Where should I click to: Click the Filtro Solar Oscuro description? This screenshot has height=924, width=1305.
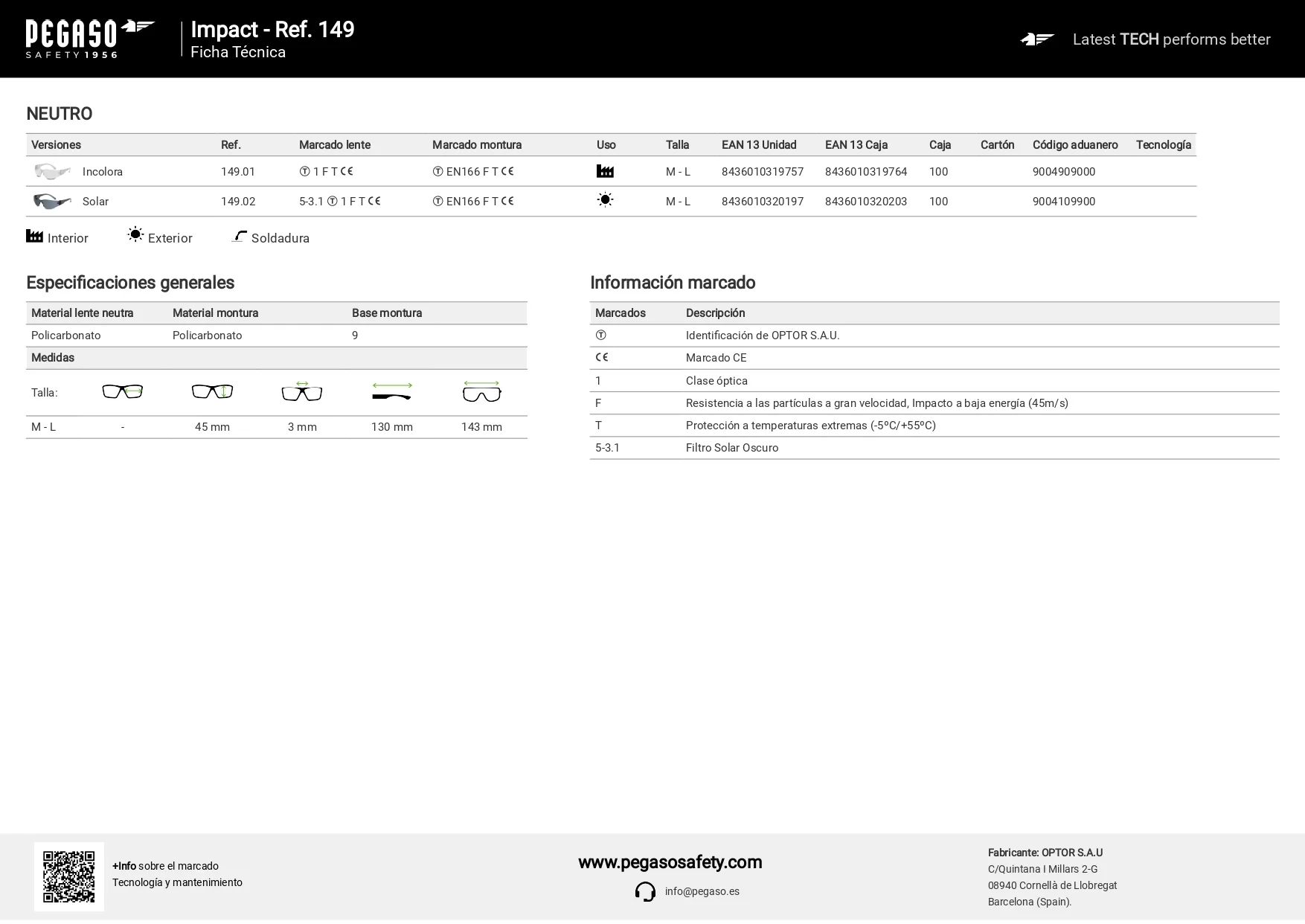coord(732,448)
